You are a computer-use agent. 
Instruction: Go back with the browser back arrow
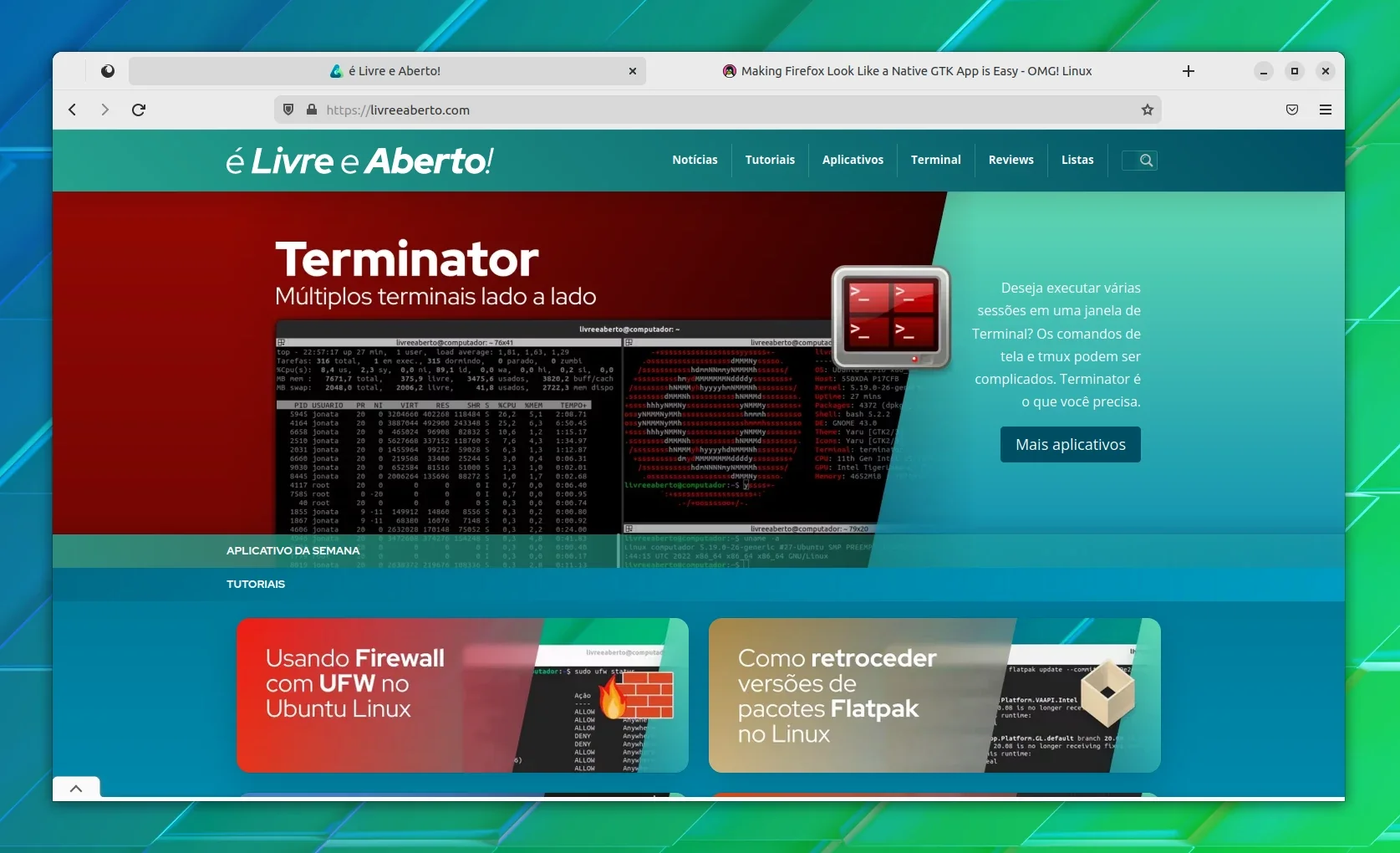coord(73,110)
